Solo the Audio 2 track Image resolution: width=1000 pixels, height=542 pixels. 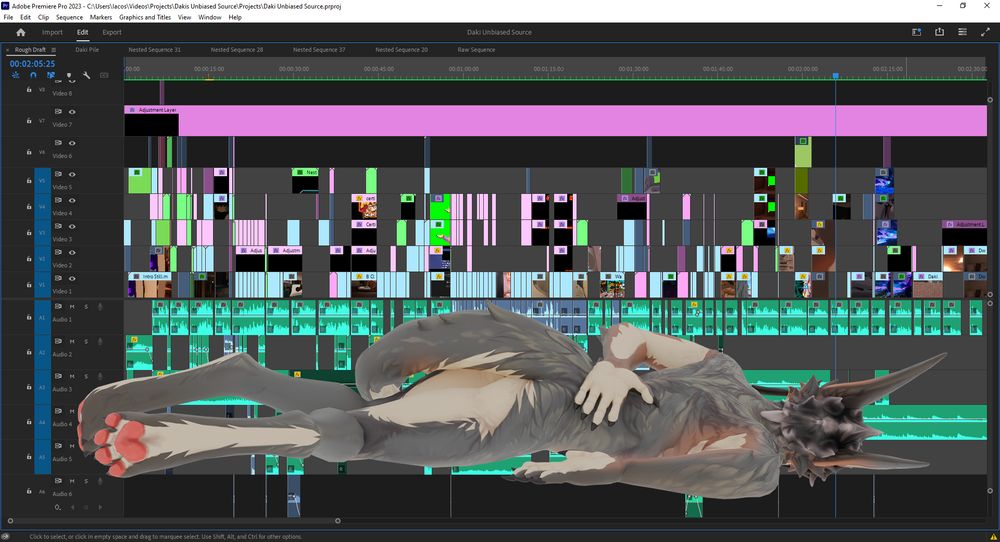(x=85, y=342)
